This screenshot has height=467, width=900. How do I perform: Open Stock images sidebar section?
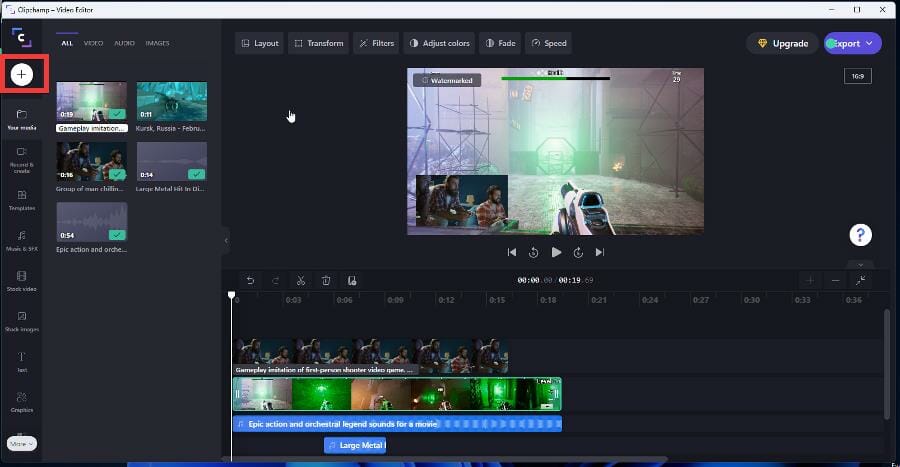pyautogui.click(x=22, y=321)
